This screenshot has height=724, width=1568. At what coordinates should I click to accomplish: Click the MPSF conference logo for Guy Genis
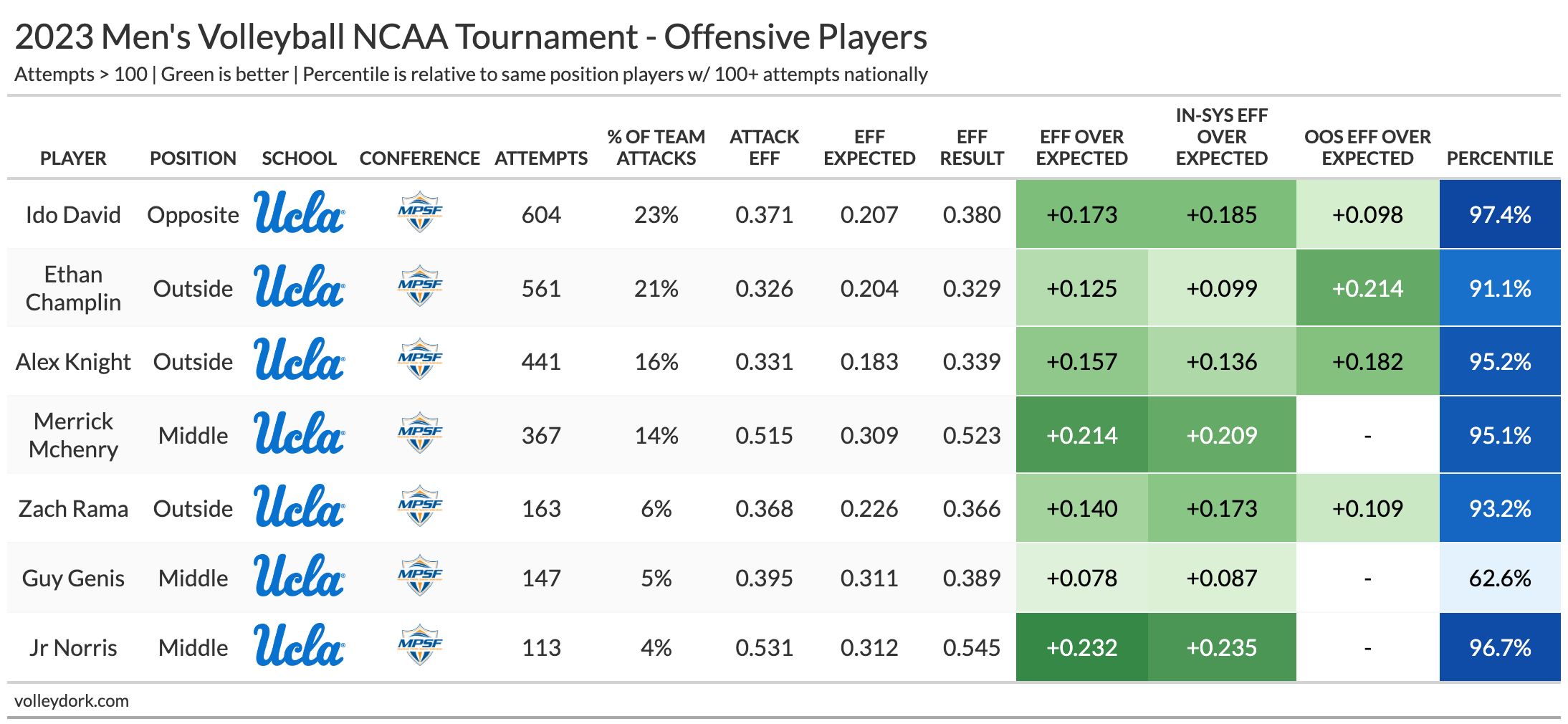point(420,576)
